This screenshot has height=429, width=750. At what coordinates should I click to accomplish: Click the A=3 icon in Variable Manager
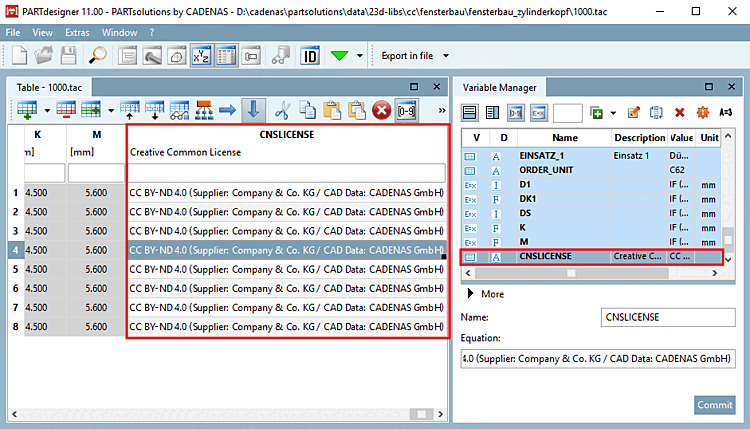726,112
